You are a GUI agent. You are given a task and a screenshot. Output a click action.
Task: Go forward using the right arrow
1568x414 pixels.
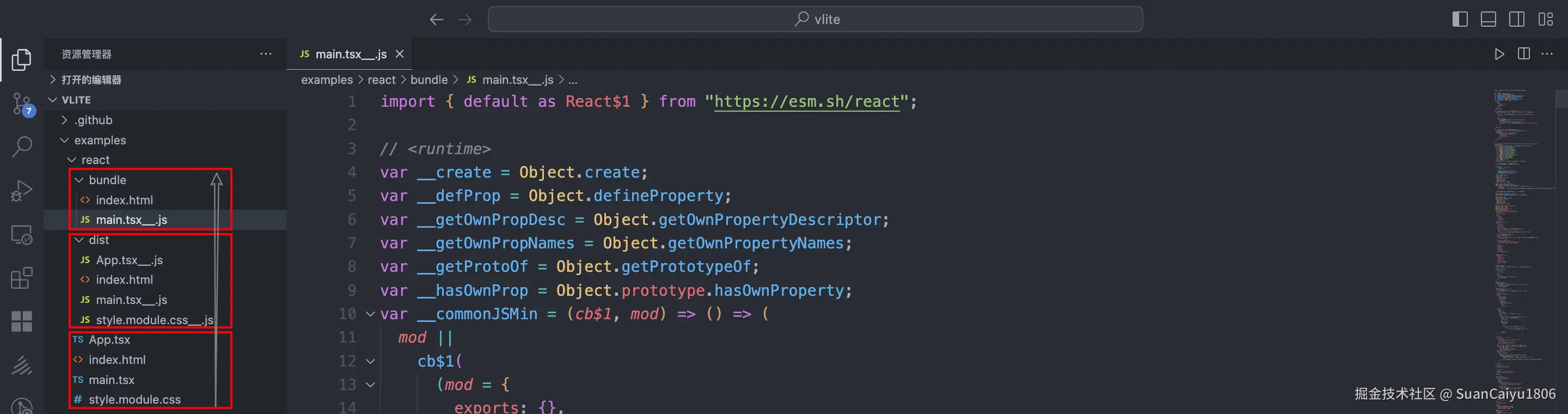(465, 20)
